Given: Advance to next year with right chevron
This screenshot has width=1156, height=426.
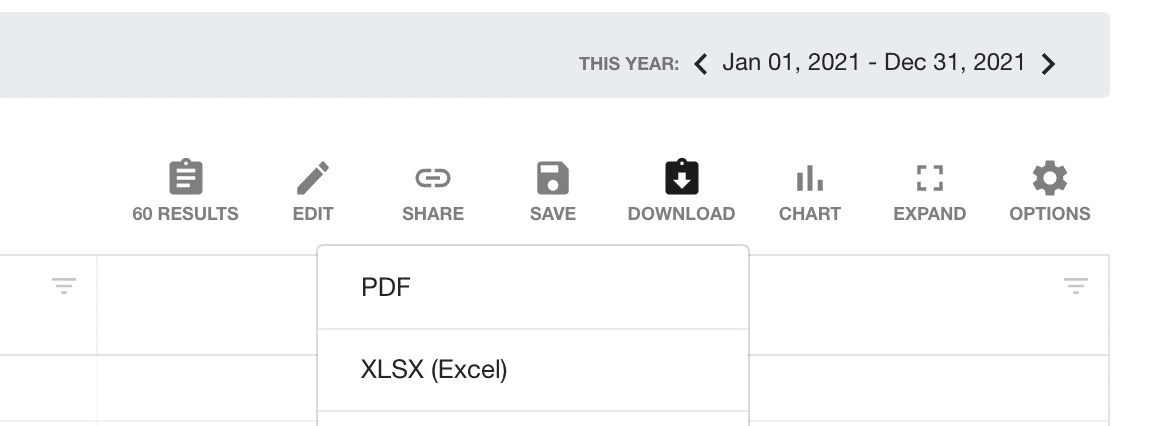Looking at the screenshot, I should tap(1048, 64).
